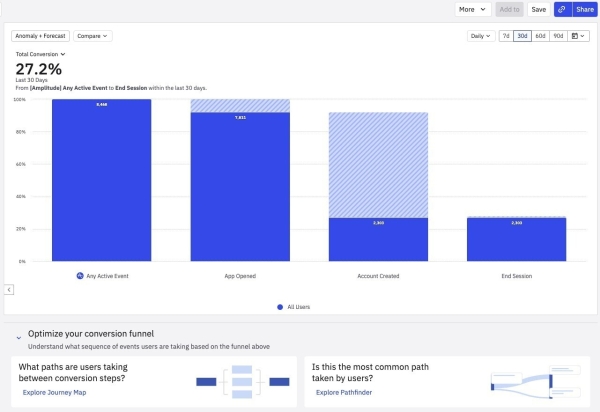Viewport: 600px width, 412px height.
Task: Click the All Users legend color dot
Action: click(279, 306)
